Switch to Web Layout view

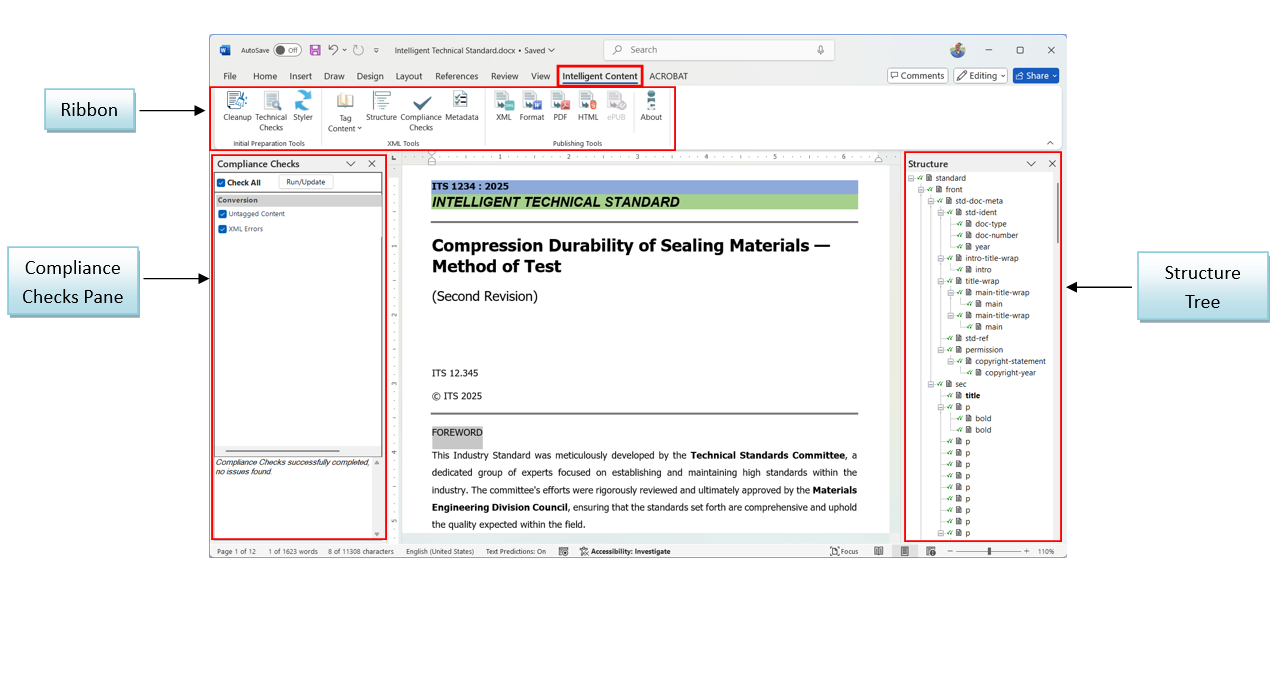click(930, 551)
